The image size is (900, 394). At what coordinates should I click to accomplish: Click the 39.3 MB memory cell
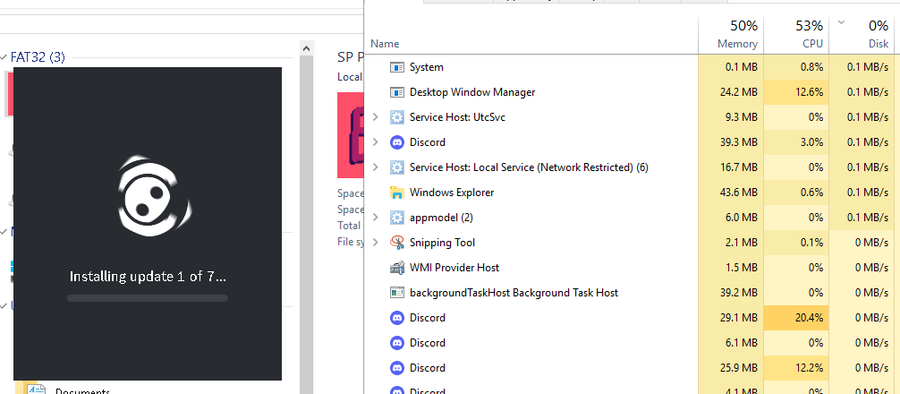[731, 142]
